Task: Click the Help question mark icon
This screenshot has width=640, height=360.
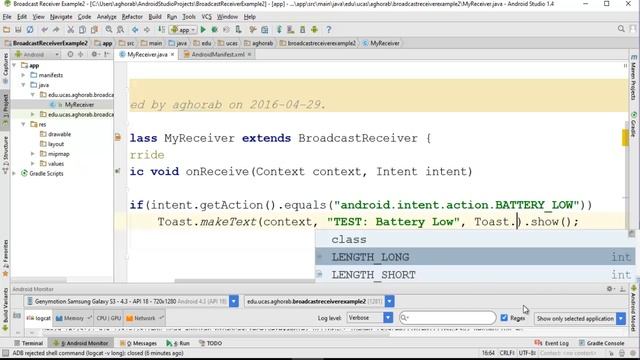Action: click(329, 29)
